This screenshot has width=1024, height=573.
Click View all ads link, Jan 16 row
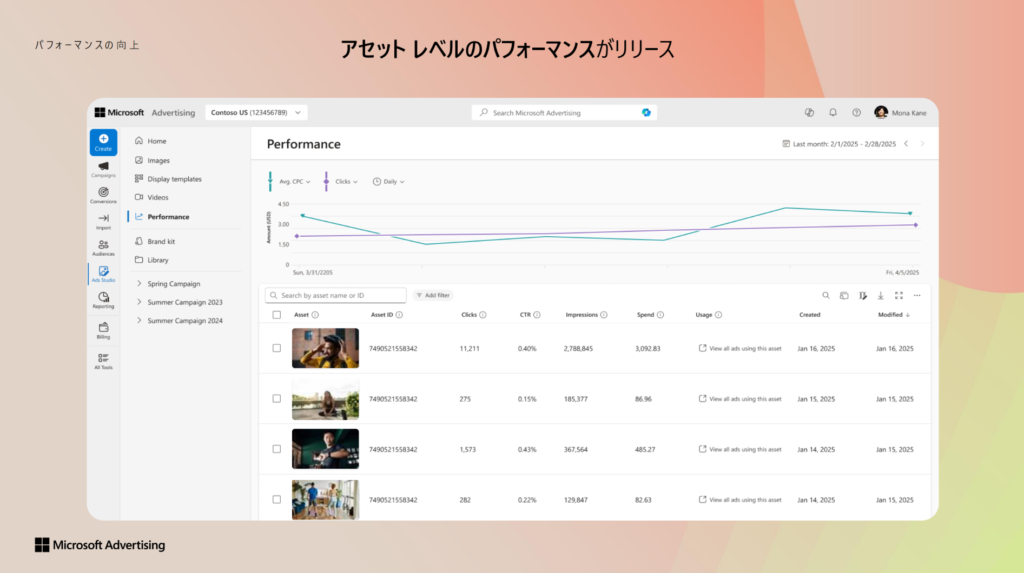pyautogui.click(x=740, y=348)
